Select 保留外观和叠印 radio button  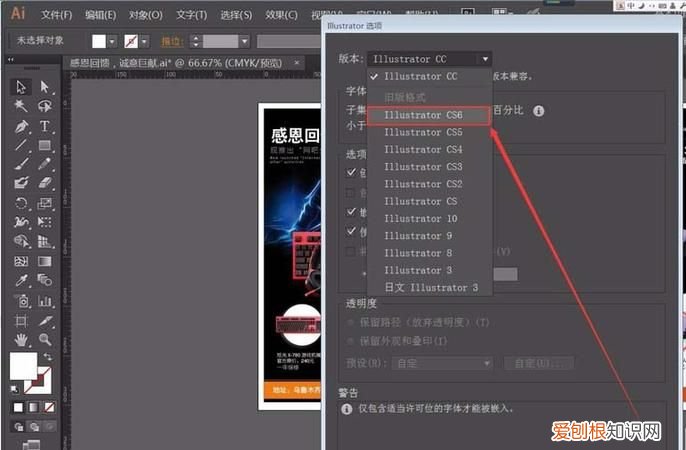(350, 341)
